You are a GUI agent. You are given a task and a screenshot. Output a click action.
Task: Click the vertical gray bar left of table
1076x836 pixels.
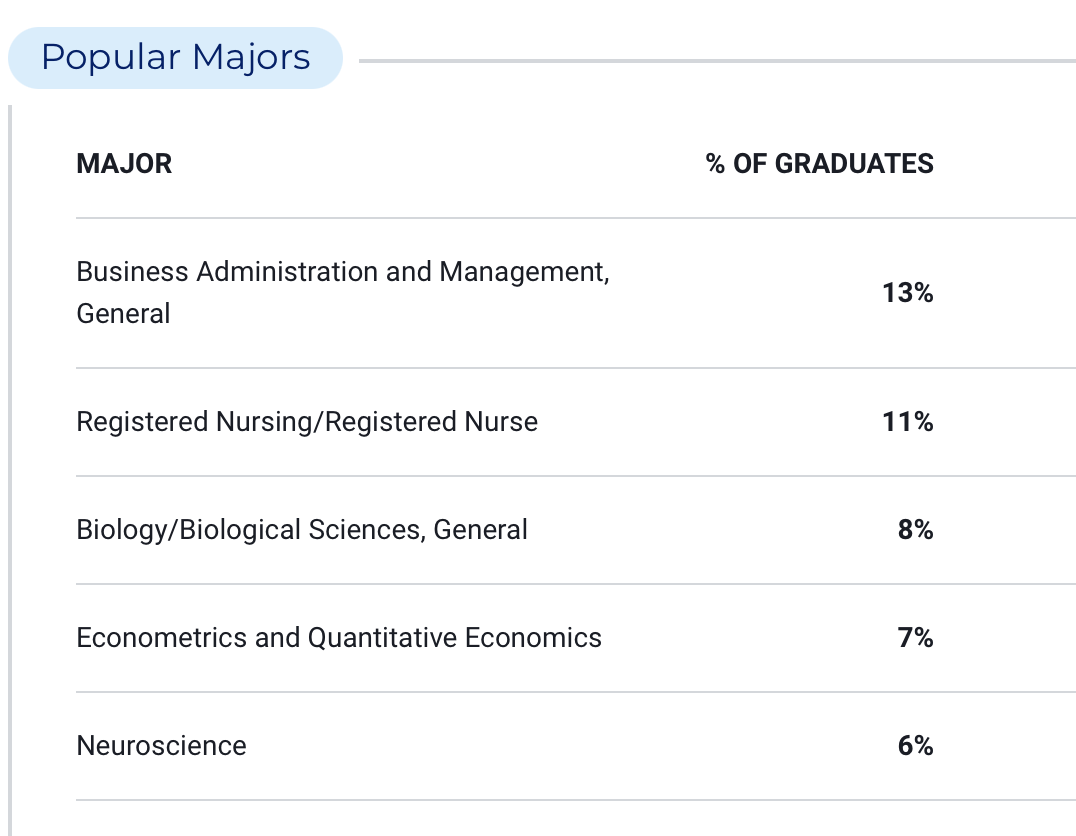(10, 470)
